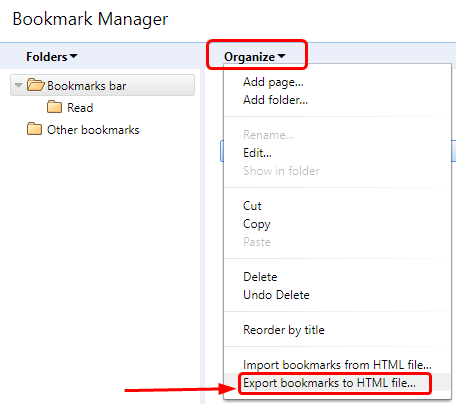Click the Other bookmarks folder icon
This screenshot has width=456, height=404.
coord(34,129)
